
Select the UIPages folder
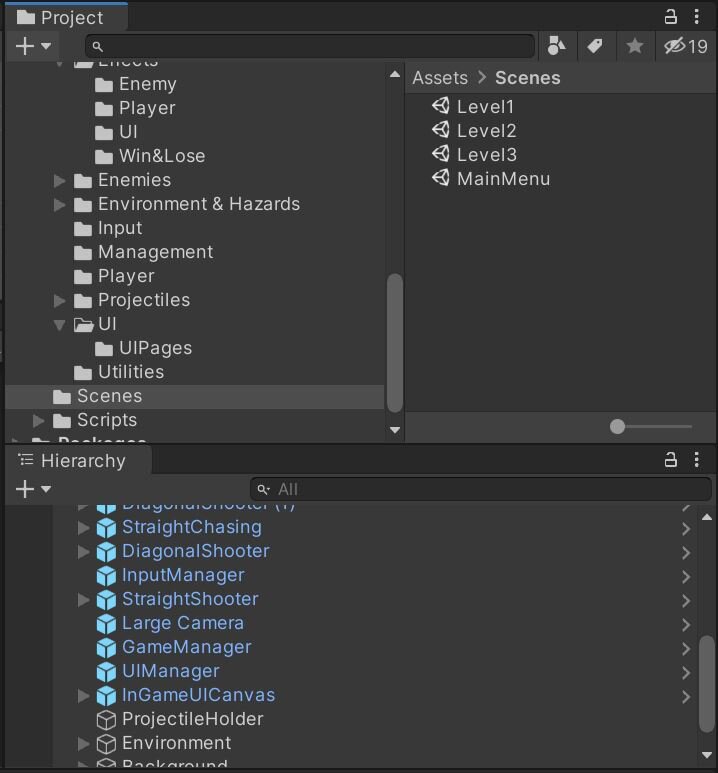143,349
